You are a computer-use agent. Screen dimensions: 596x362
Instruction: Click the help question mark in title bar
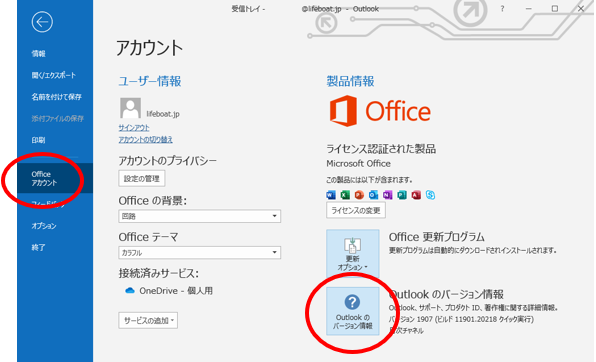point(502,9)
